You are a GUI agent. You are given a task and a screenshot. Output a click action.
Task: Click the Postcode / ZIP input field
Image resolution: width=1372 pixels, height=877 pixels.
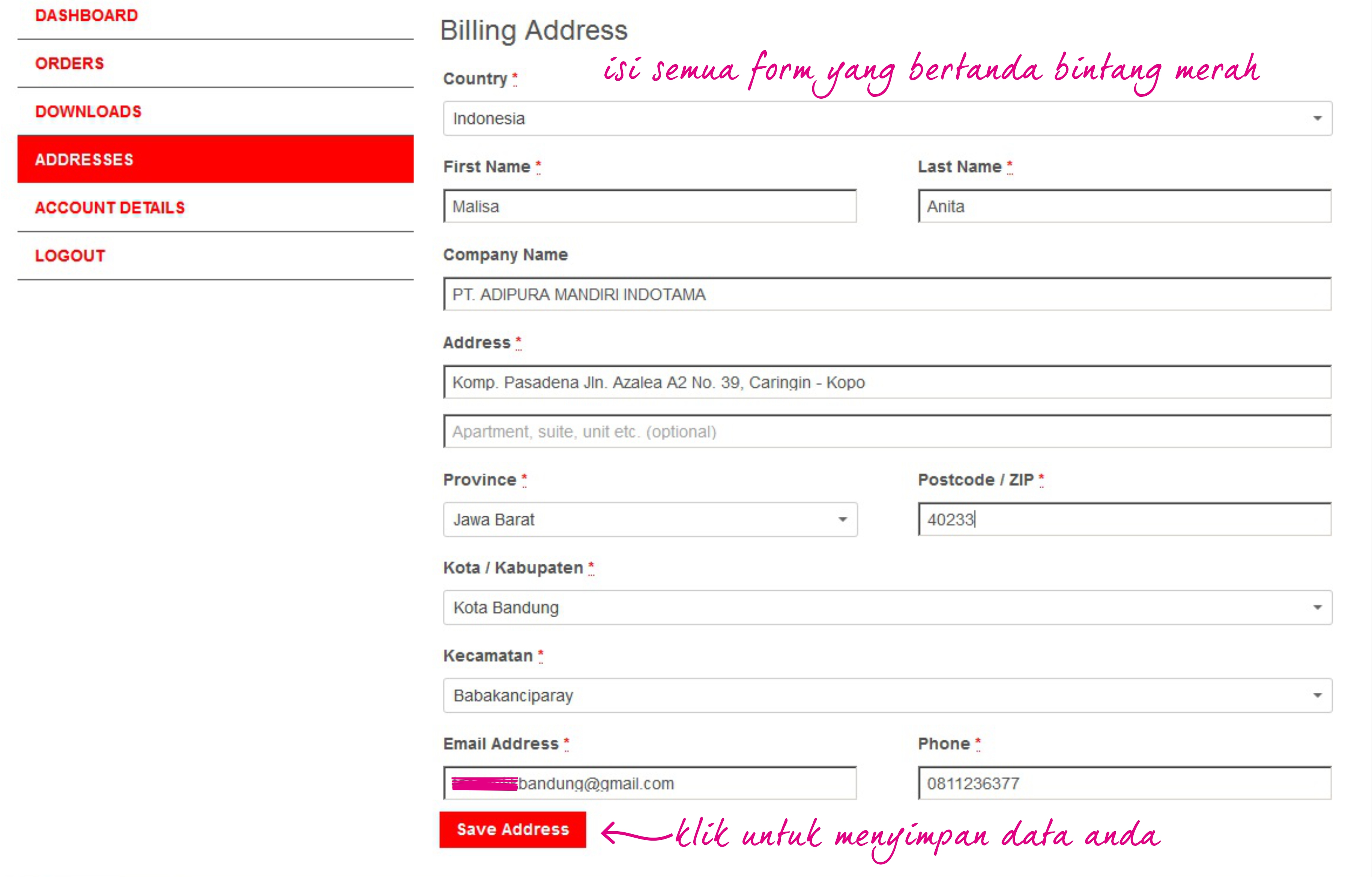(1124, 520)
